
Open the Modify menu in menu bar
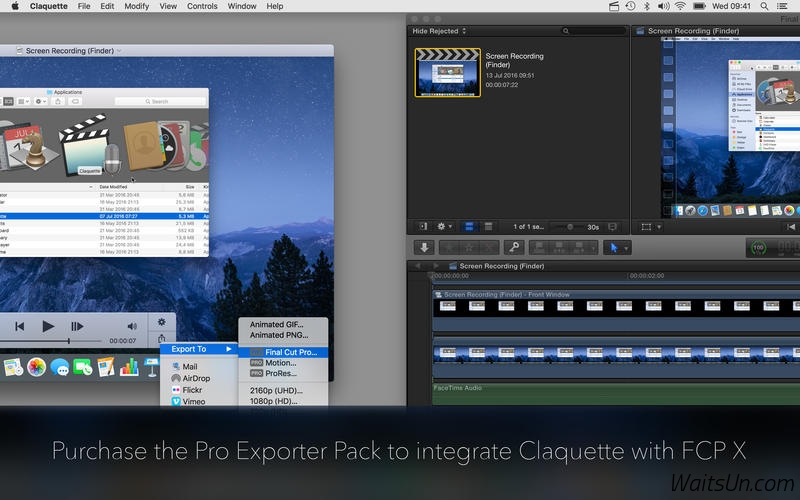[137, 6]
